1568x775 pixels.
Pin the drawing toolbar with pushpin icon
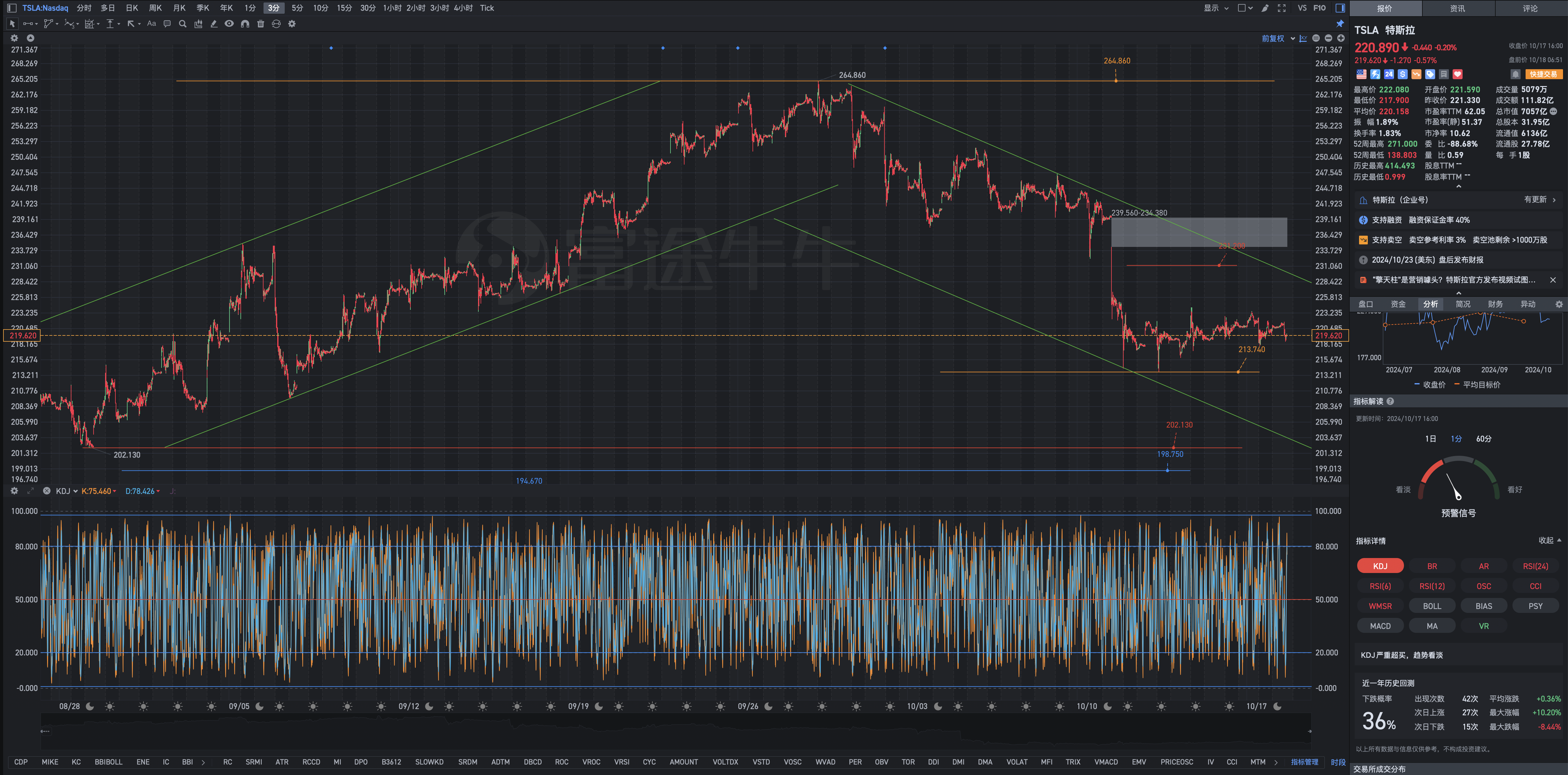pos(1340,24)
